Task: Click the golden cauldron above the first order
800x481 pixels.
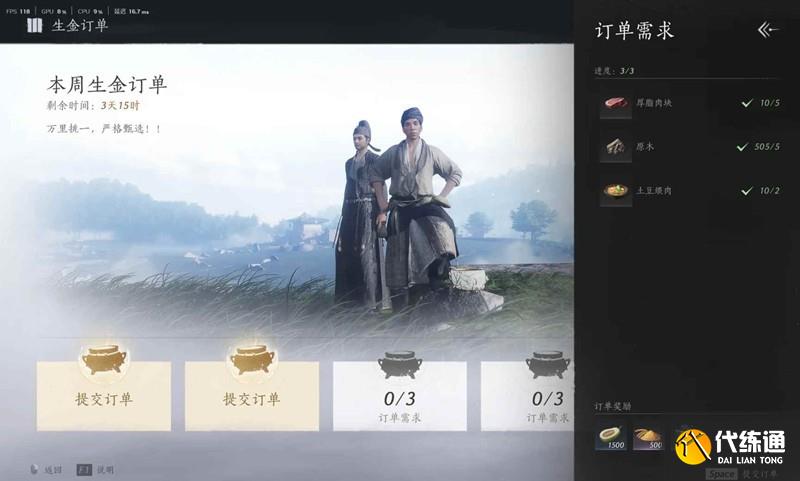Action: (104, 360)
